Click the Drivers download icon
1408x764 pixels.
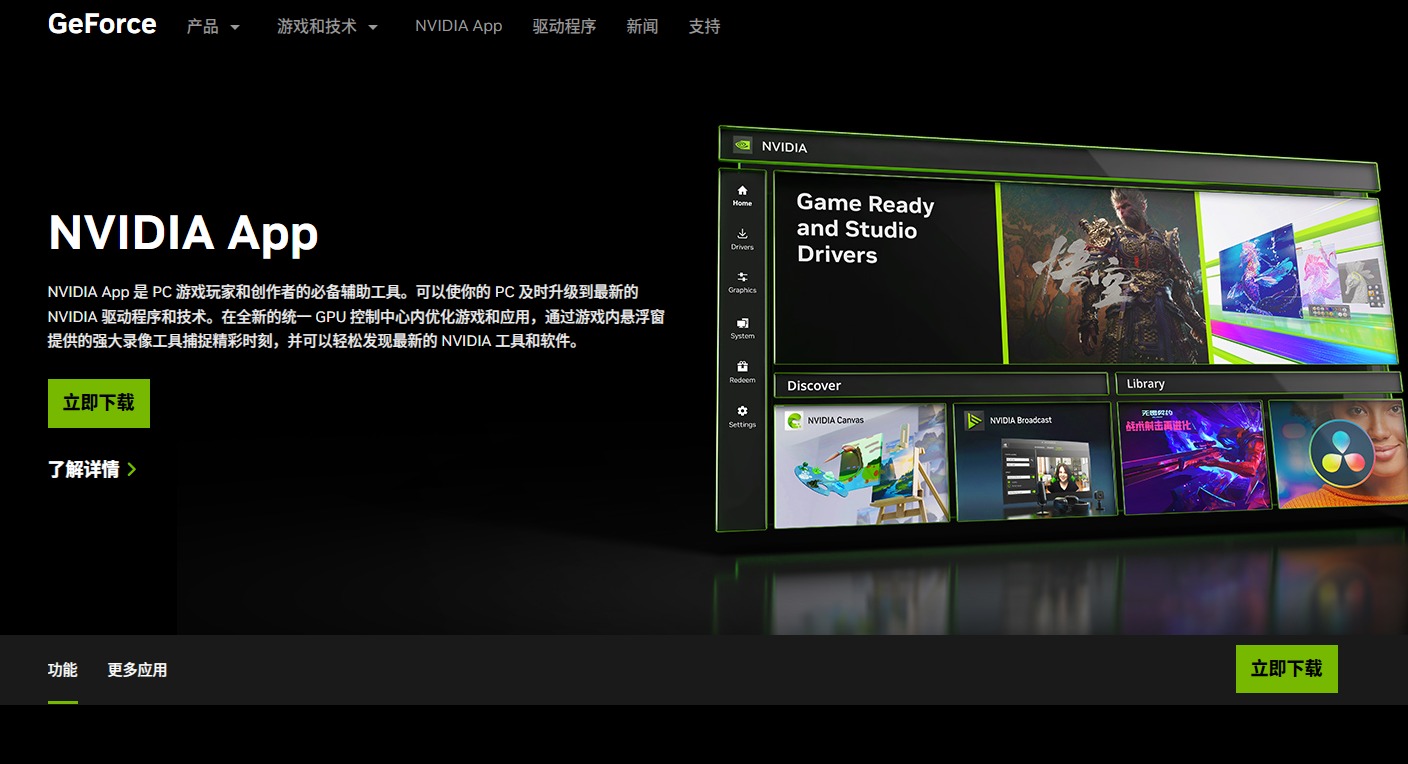(x=742, y=234)
